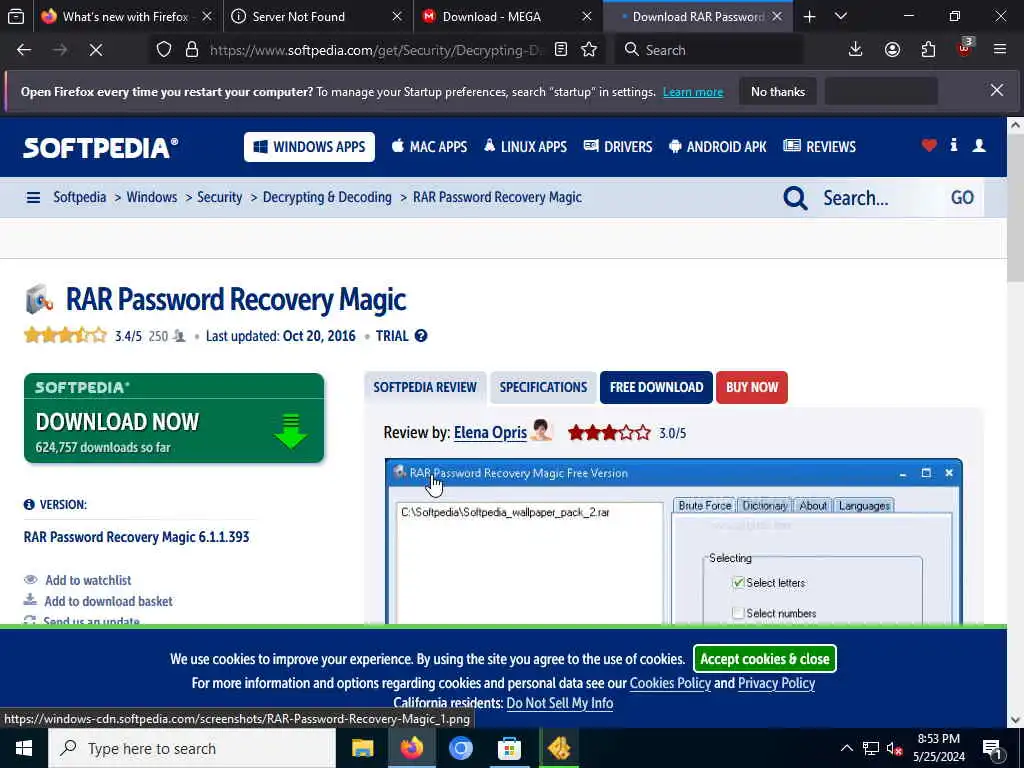Go back with the browser back arrow
The image size is (1024, 768).
click(x=24, y=50)
